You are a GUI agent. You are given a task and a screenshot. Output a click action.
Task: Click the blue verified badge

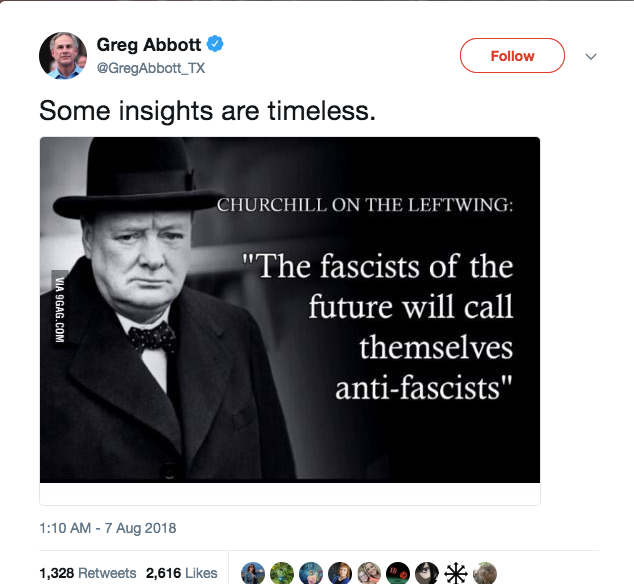(214, 44)
